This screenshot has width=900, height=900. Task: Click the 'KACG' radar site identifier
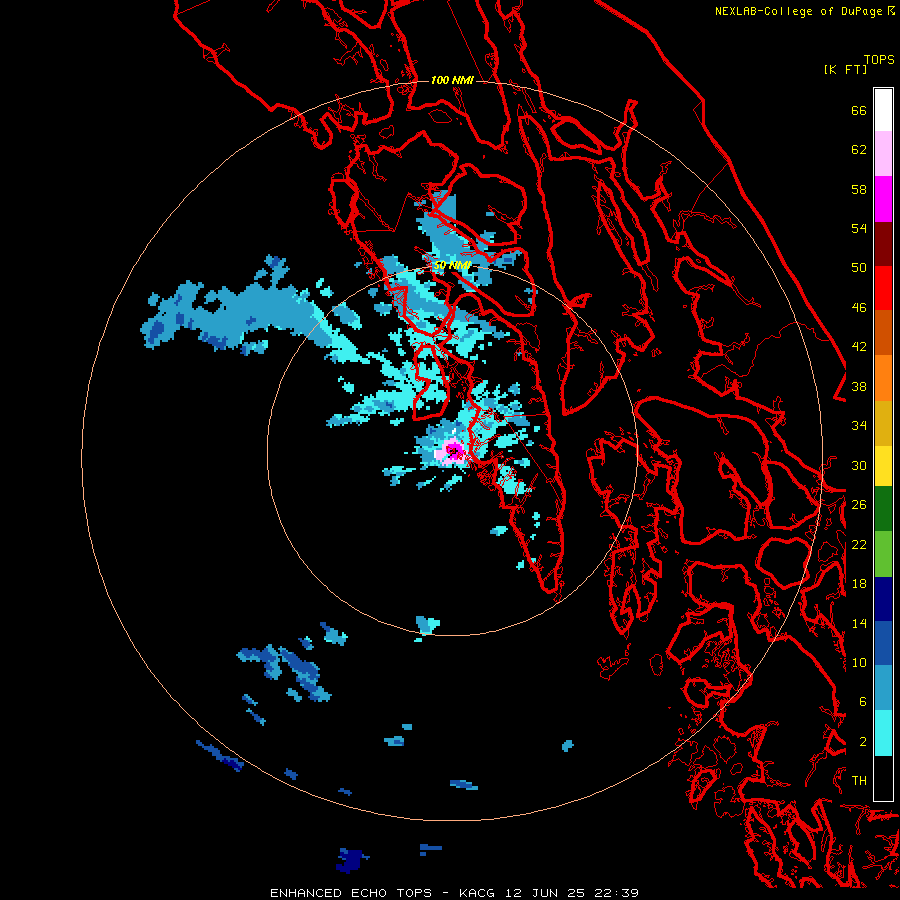[x=478, y=893]
